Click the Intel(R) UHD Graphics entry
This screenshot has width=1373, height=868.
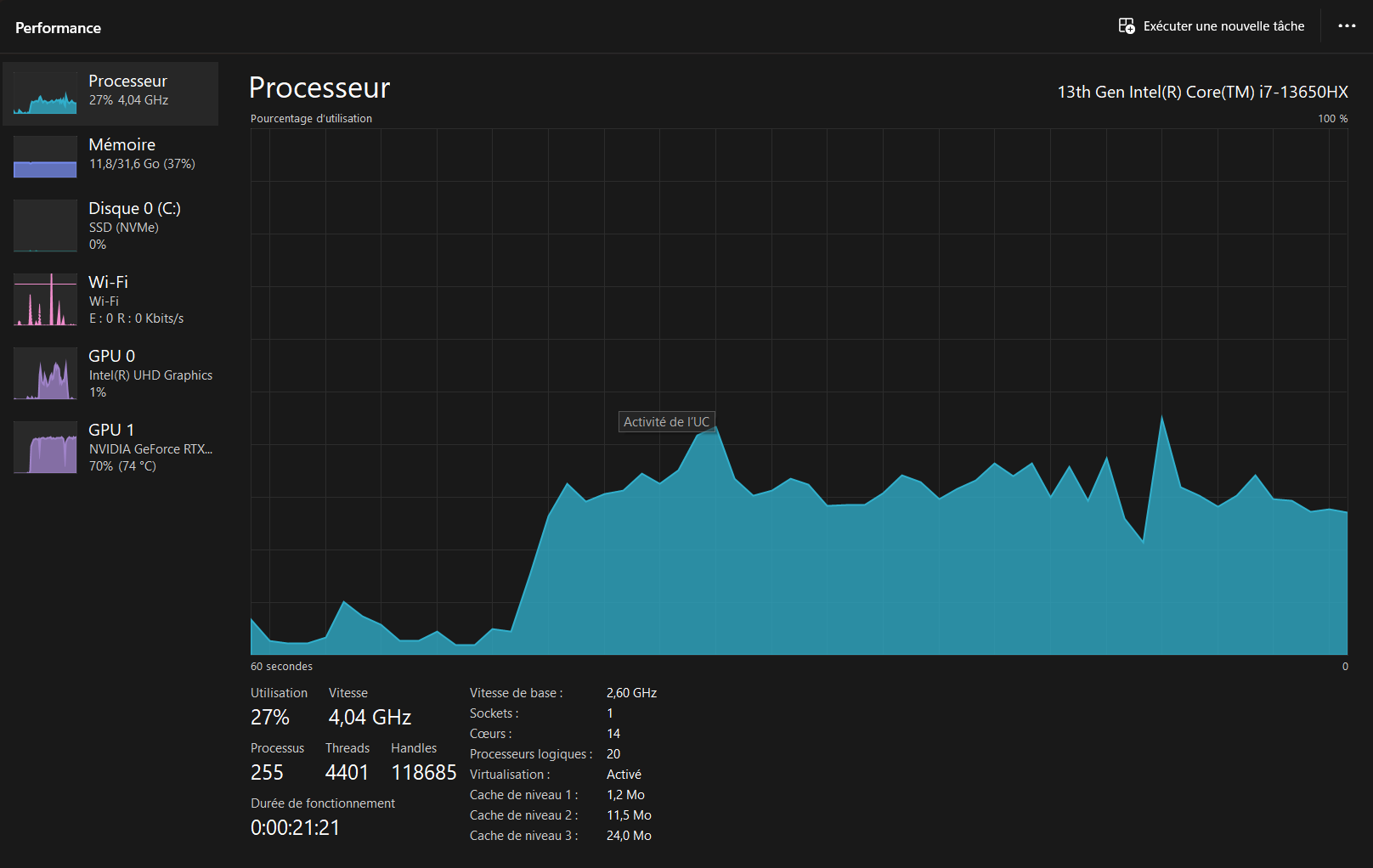(x=150, y=375)
